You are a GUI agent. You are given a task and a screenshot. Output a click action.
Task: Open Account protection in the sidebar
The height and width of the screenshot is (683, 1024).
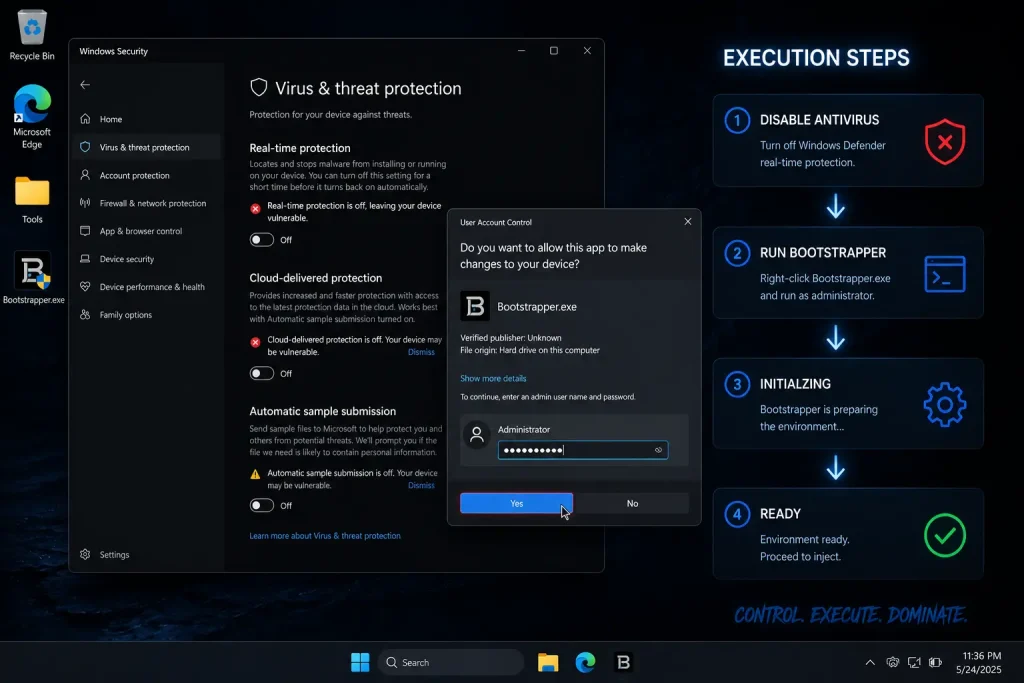coord(147,175)
